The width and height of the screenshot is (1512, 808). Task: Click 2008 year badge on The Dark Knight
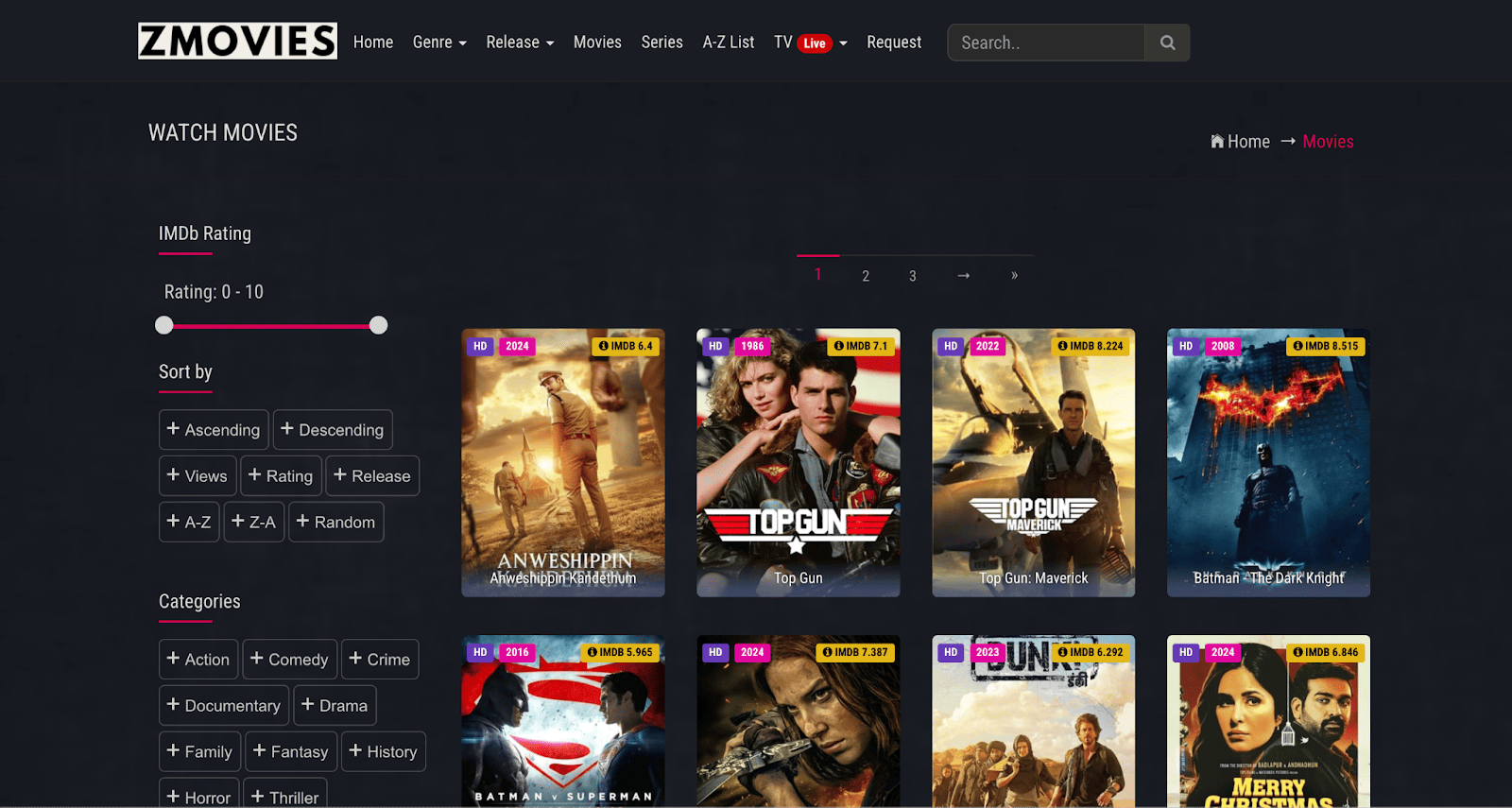point(1223,346)
